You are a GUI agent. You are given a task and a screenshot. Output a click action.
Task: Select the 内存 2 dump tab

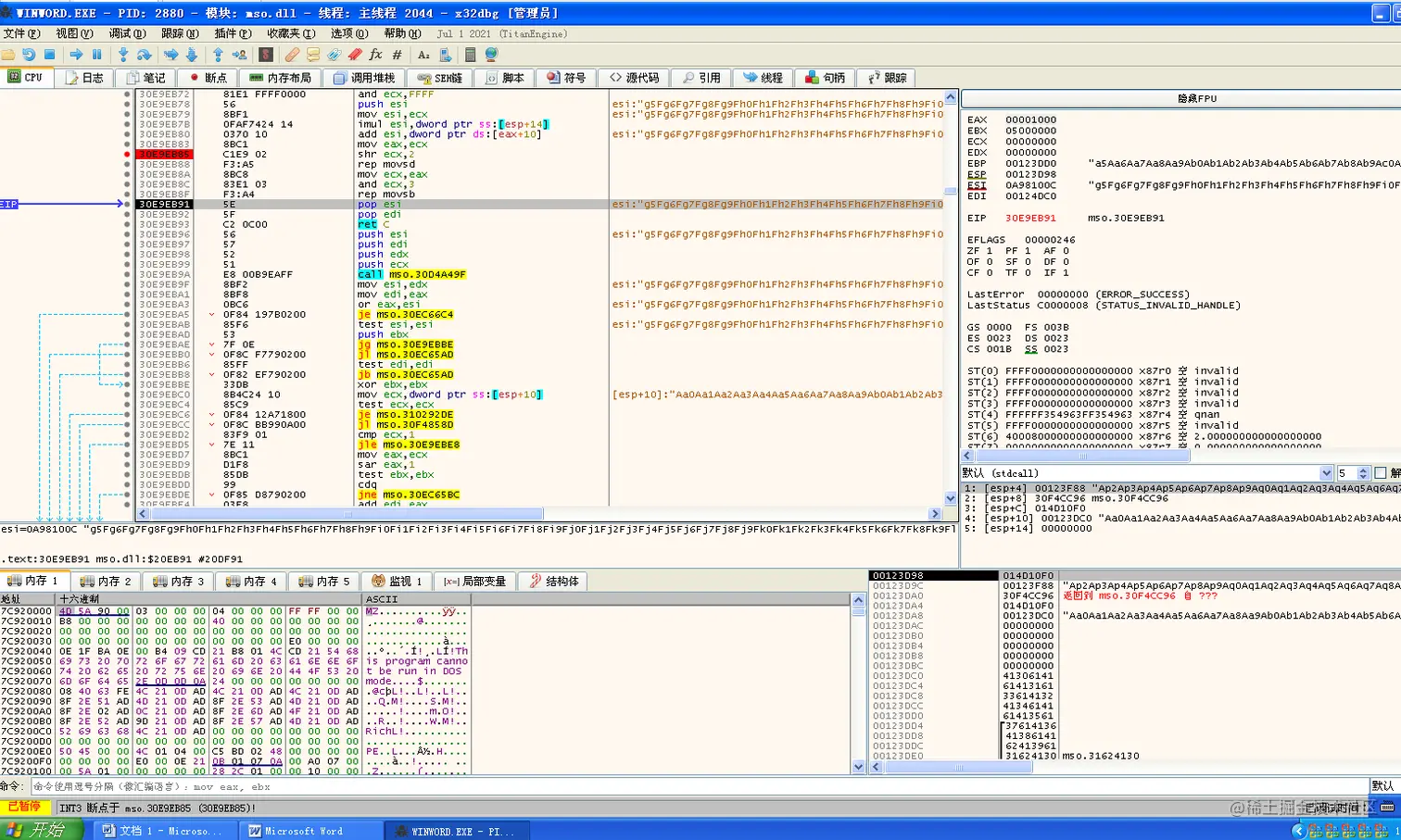[x=106, y=581]
